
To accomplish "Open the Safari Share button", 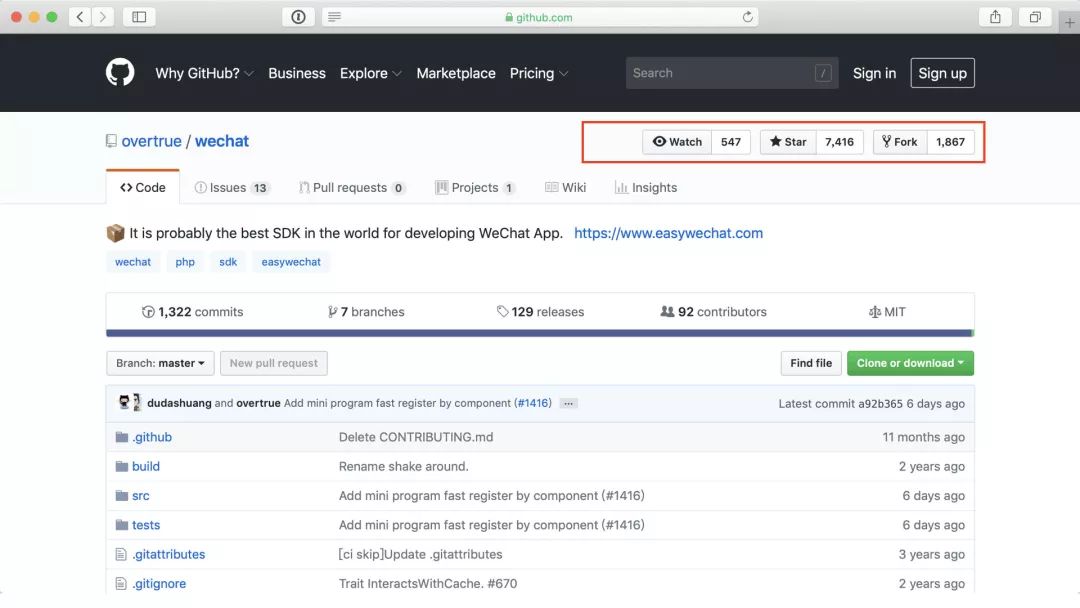I will point(995,17).
